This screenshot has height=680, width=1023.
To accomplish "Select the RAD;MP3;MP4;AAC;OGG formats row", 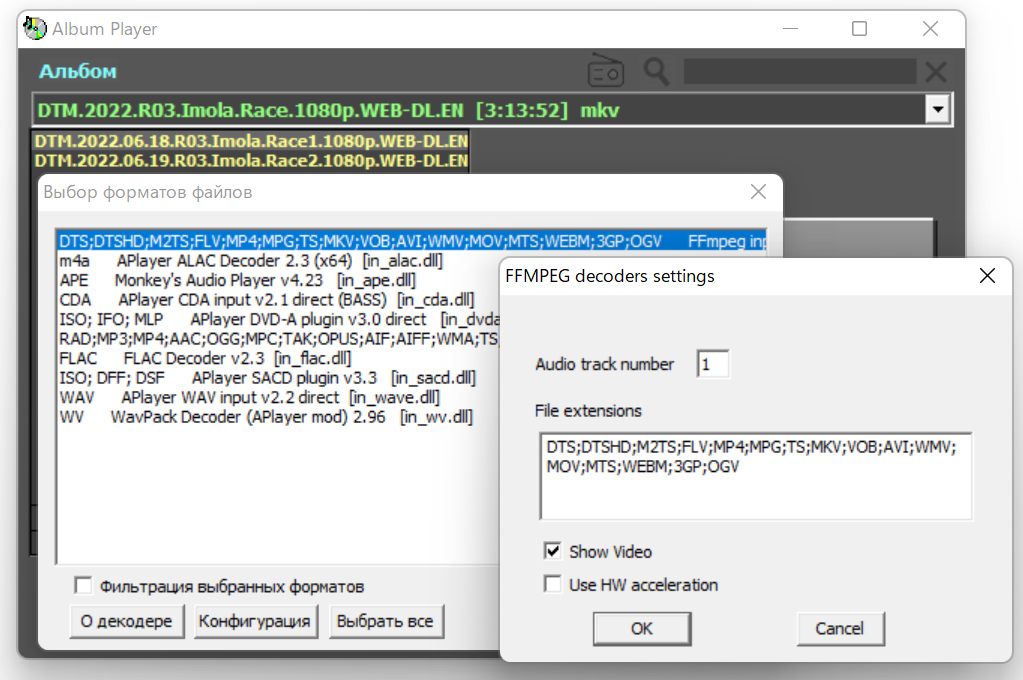I will pyautogui.click(x=279, y=339).
